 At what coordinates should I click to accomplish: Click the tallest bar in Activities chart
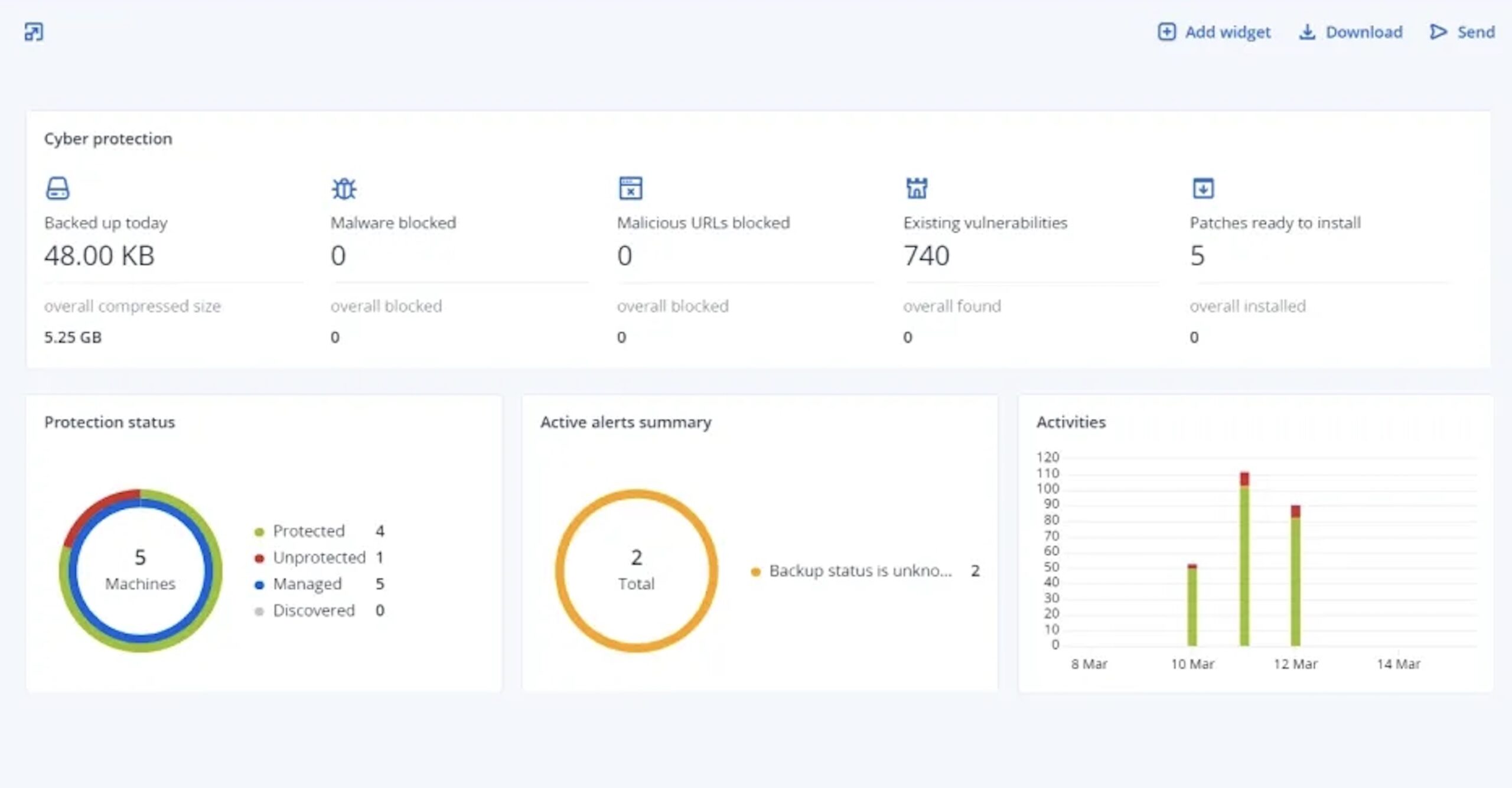click(x=1244, y=558)
